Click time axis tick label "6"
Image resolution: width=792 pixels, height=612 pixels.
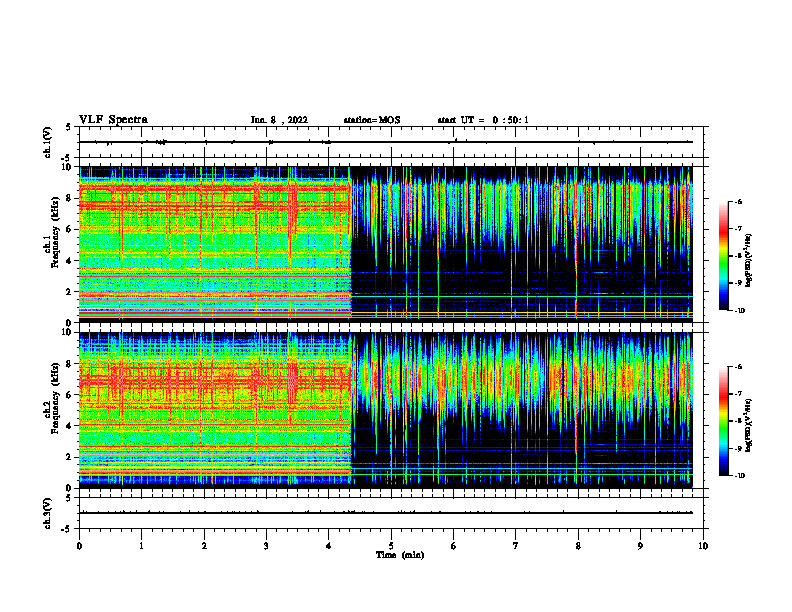[454, 546]
